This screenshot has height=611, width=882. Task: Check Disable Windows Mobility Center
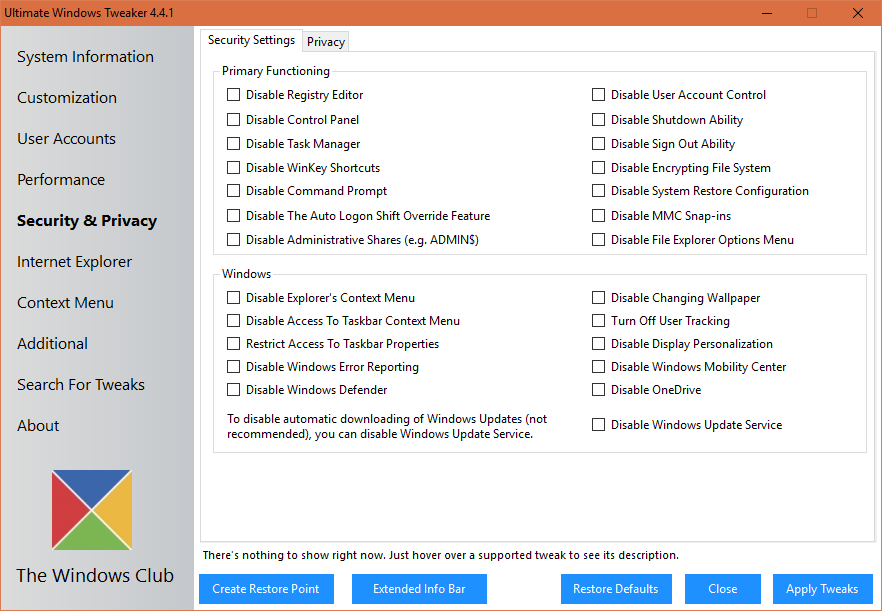pyautogui.click(x=598, y=367)
